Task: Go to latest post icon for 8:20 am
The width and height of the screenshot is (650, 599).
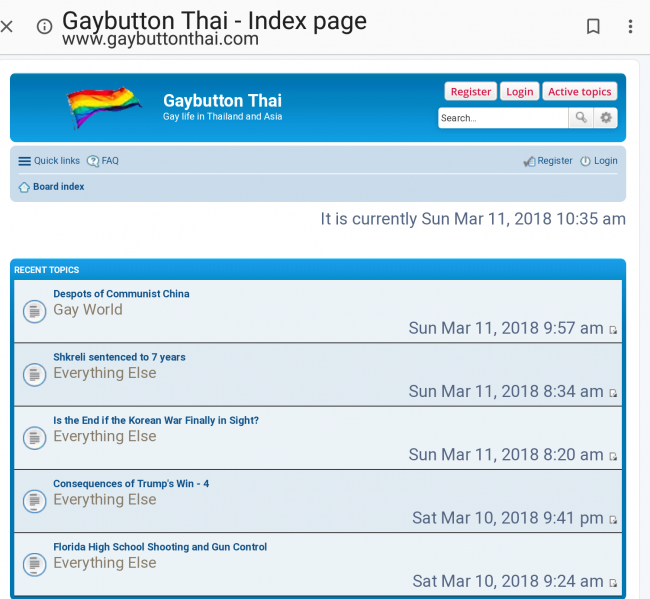Action: (613, 456)
